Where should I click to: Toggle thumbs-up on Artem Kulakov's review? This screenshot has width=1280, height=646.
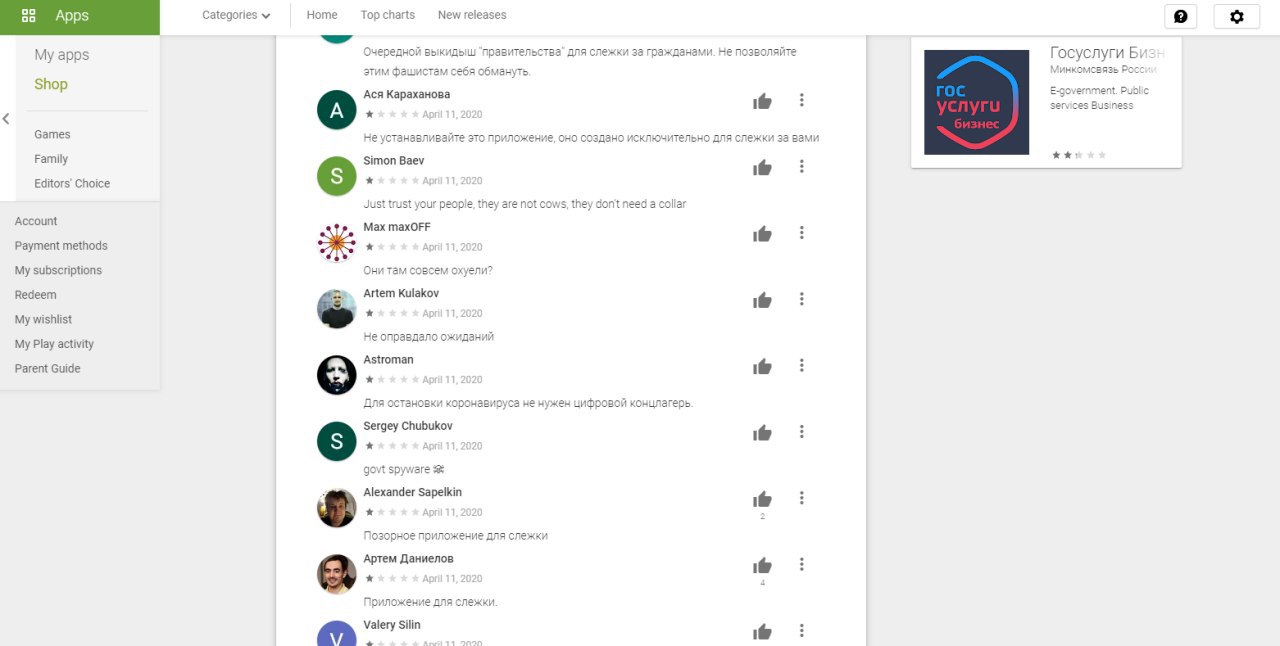pos(762,300)
